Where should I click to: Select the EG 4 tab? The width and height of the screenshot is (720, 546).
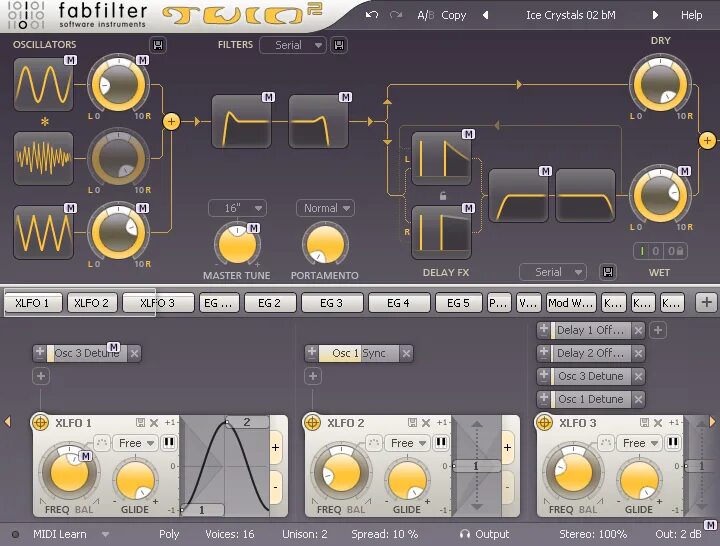[399, 303]
